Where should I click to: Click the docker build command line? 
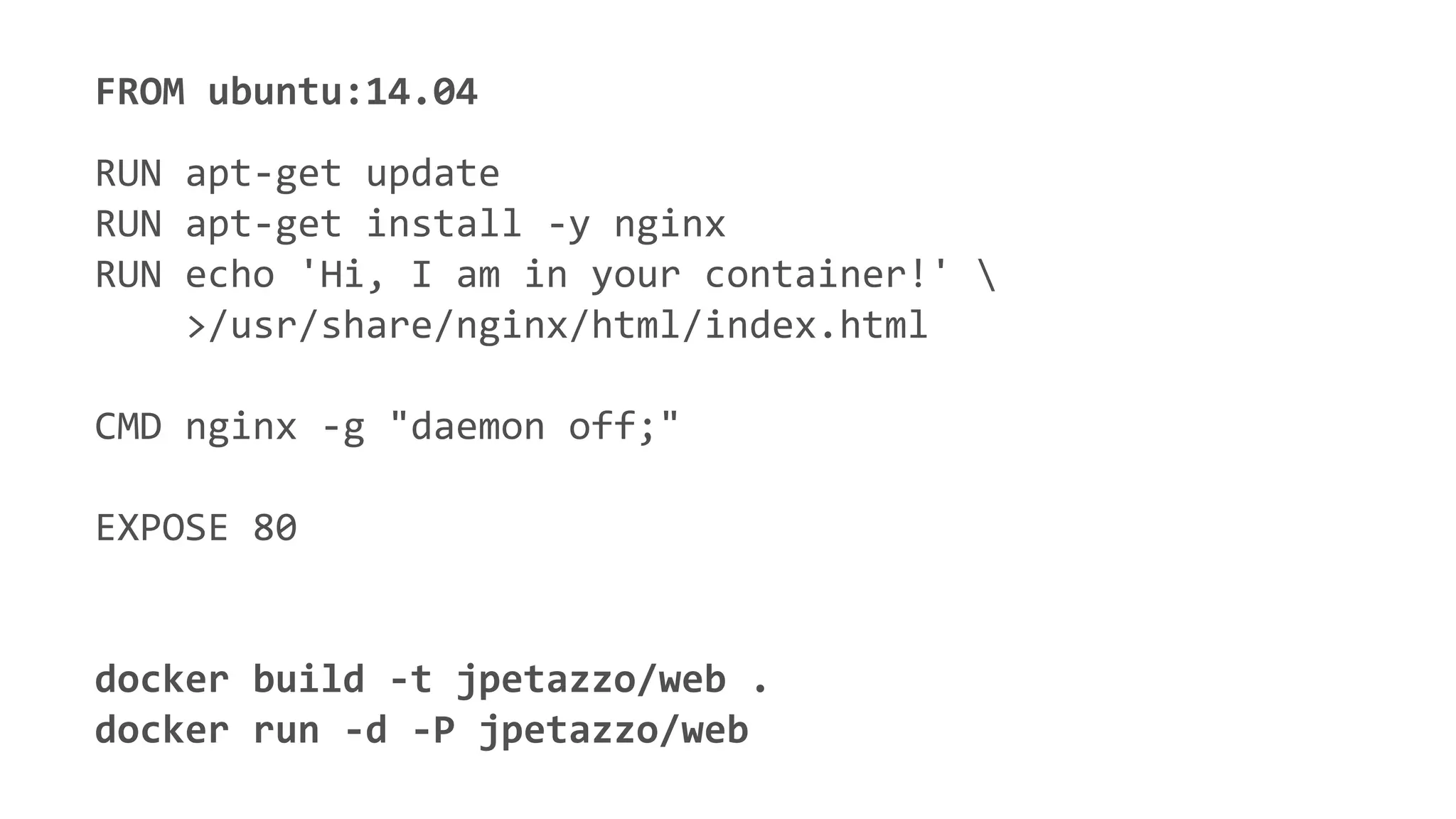point(431,680)
